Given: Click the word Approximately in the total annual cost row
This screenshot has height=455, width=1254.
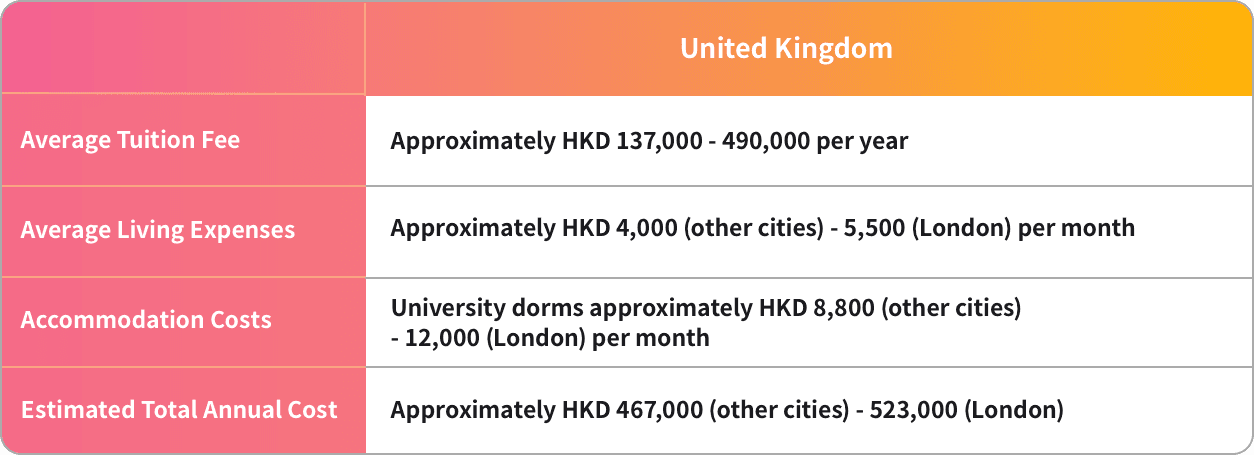Looking at the screenshot, I should [x=468, y=409].
